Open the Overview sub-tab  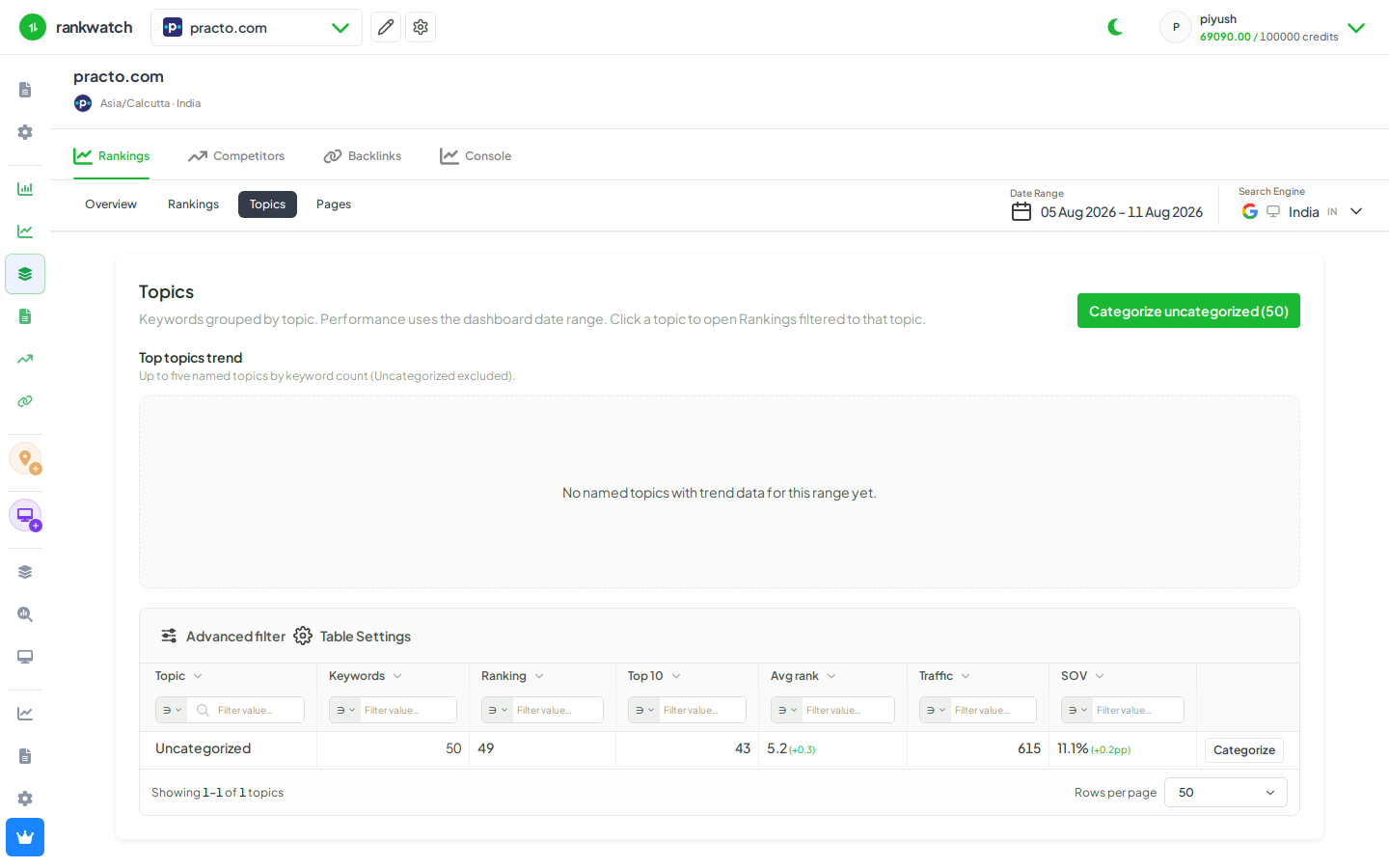point(111,204)
